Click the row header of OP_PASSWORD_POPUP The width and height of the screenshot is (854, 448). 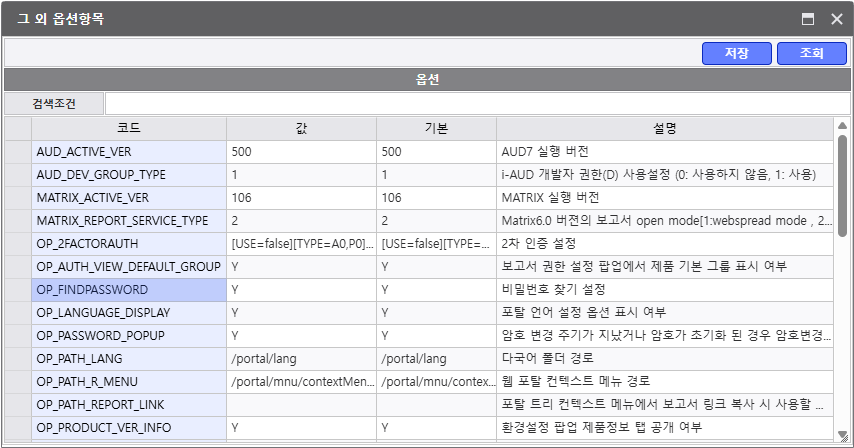pos(17,335)
